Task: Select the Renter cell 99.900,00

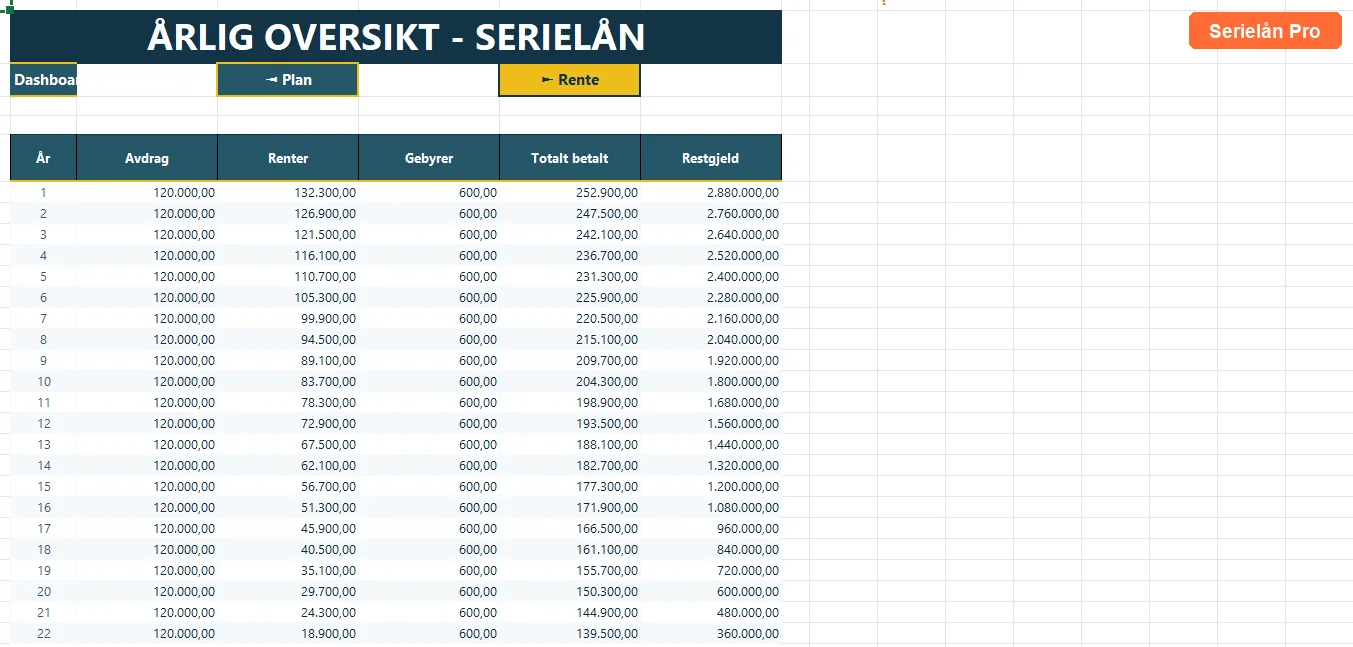Action: coord(288,318)
